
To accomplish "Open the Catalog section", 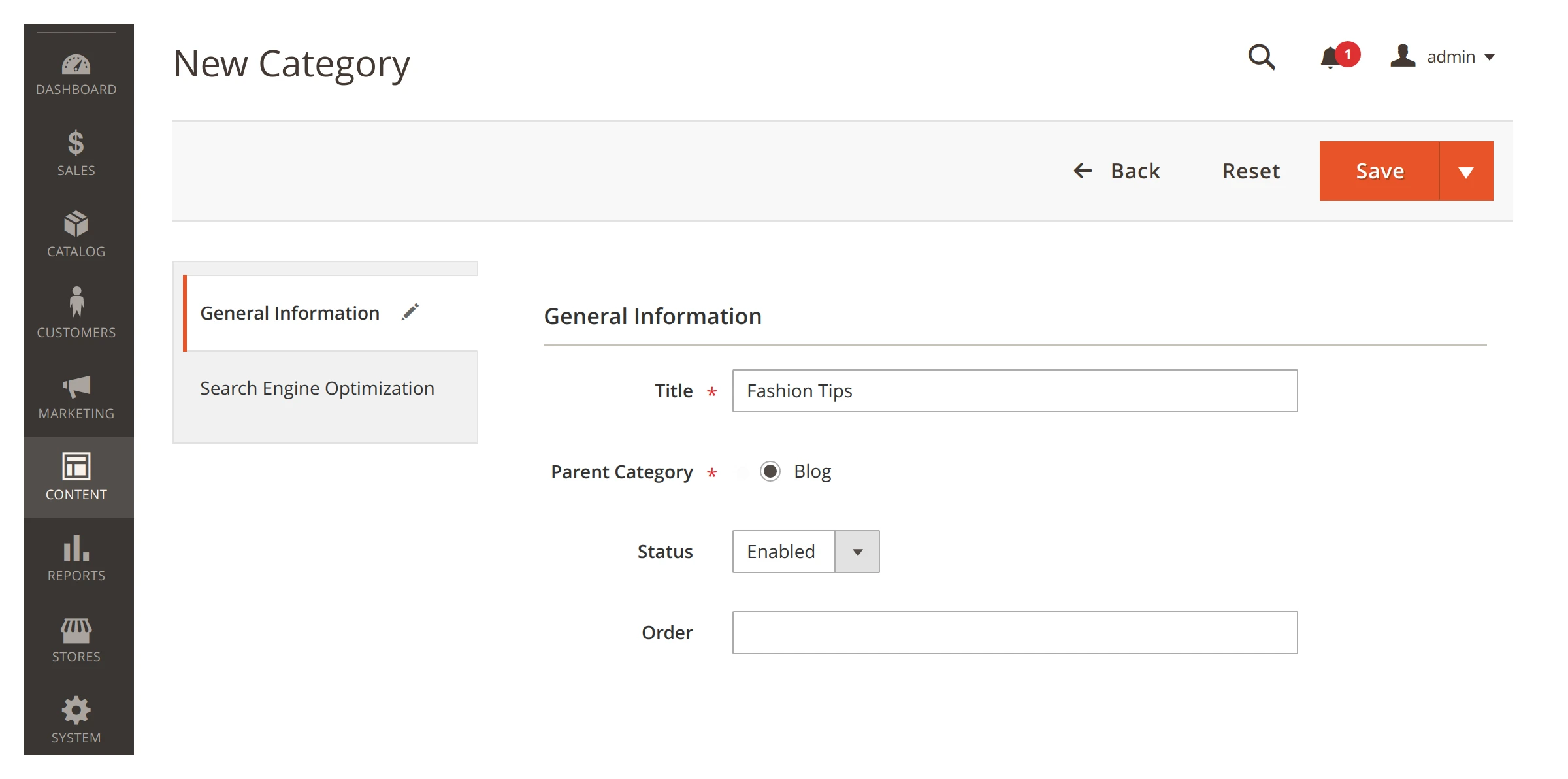I will (76, 232).
